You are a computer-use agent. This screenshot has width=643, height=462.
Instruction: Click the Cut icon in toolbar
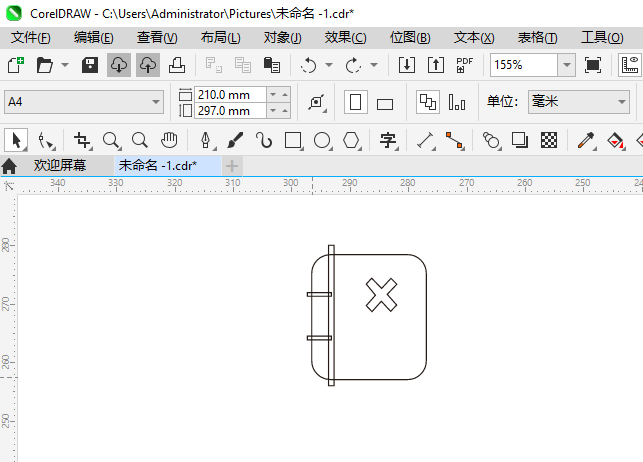[x=214, y=65]
